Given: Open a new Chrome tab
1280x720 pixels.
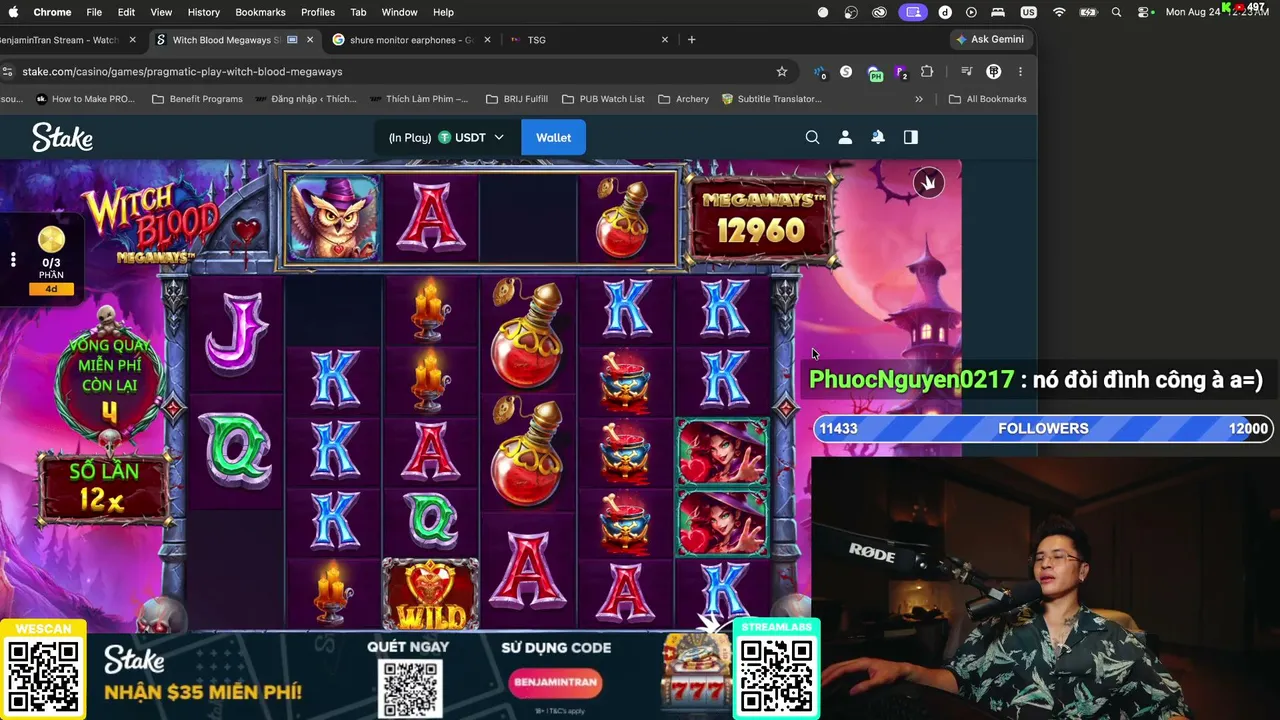Looking at the screenshot, I should pyautogui.click(x=691, y=40).
